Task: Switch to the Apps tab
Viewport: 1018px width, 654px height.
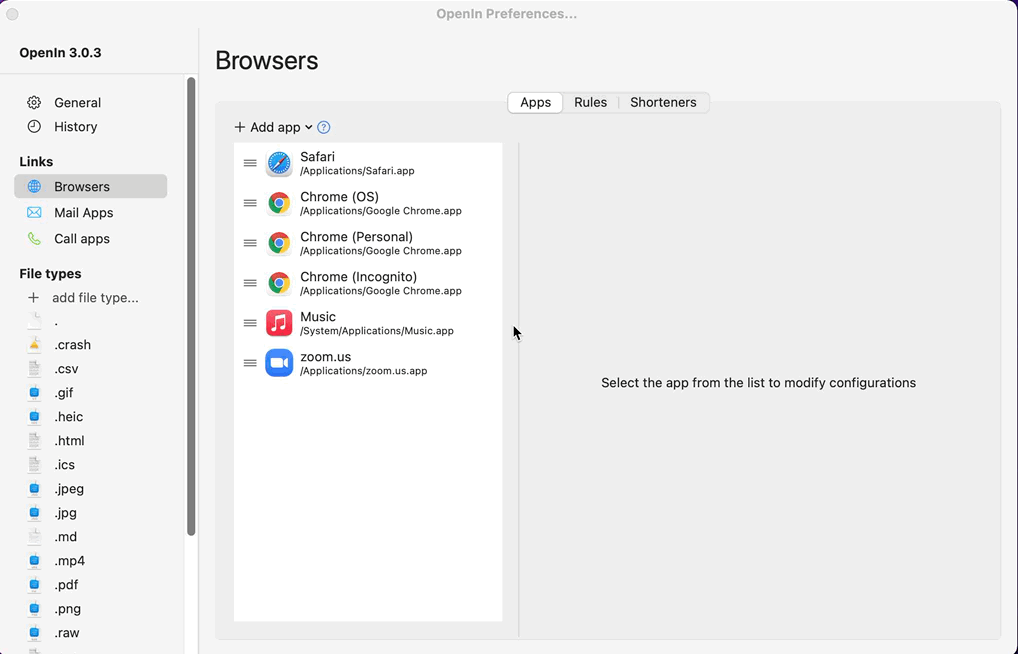Action: coord(536,103)
